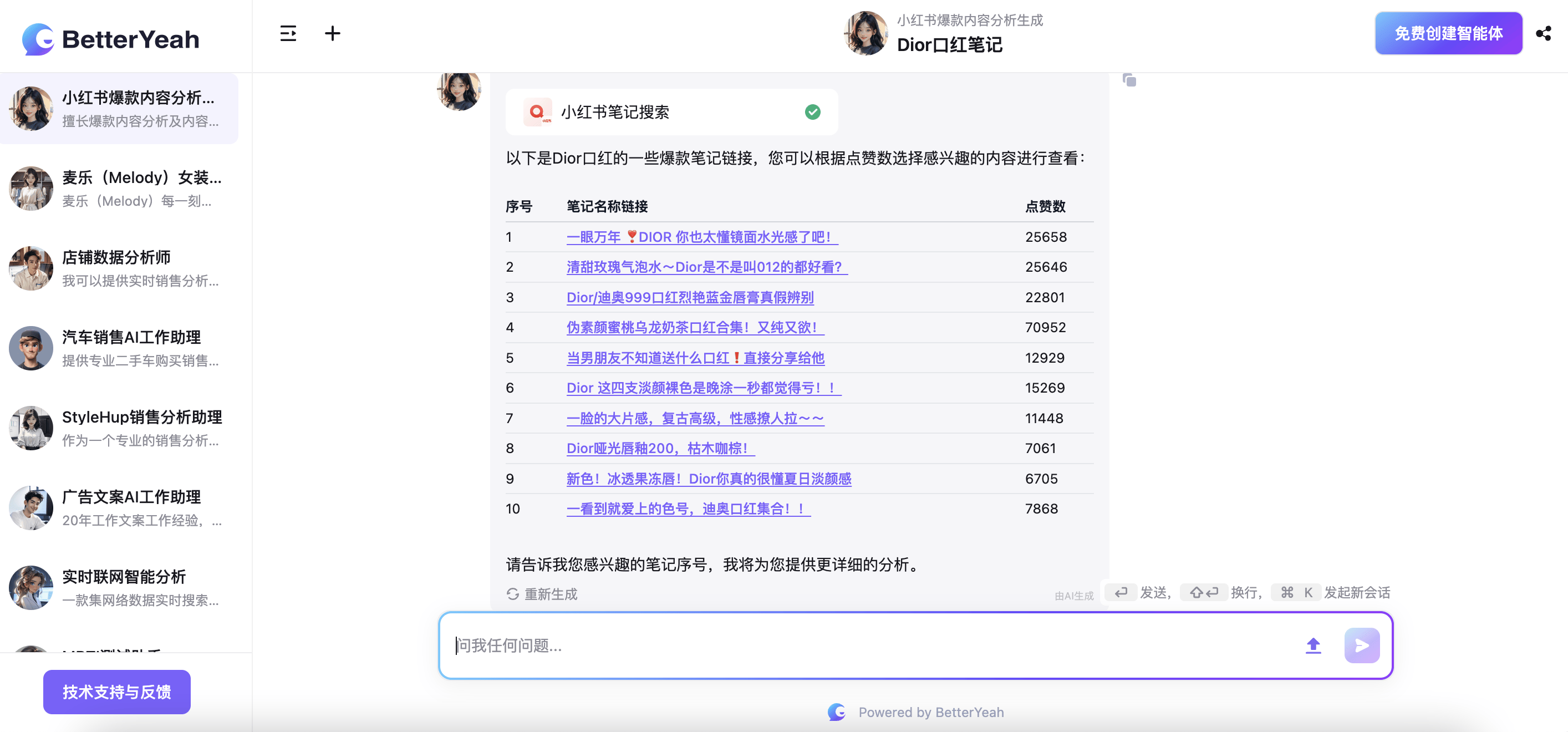Open link 新色！冰透果冻唇

click(709, 478)
